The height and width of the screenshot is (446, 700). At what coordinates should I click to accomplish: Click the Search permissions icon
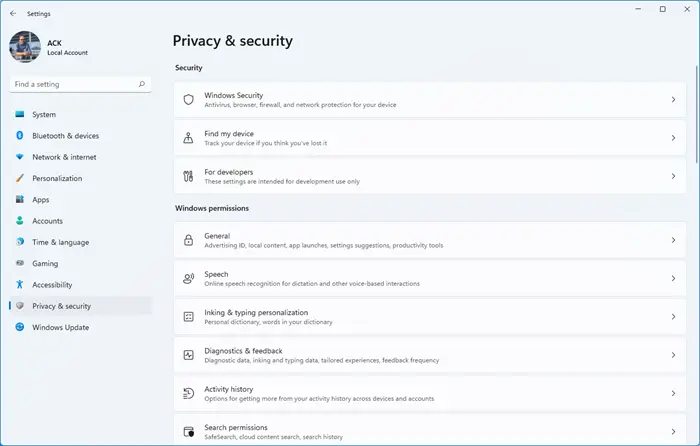coord(188,432)
